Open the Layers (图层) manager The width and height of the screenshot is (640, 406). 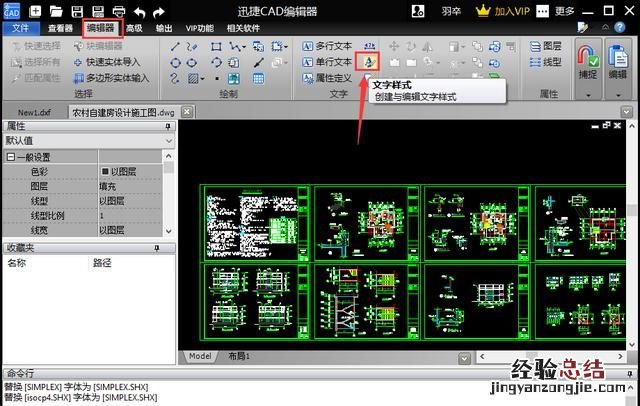[x=546, y=46]
